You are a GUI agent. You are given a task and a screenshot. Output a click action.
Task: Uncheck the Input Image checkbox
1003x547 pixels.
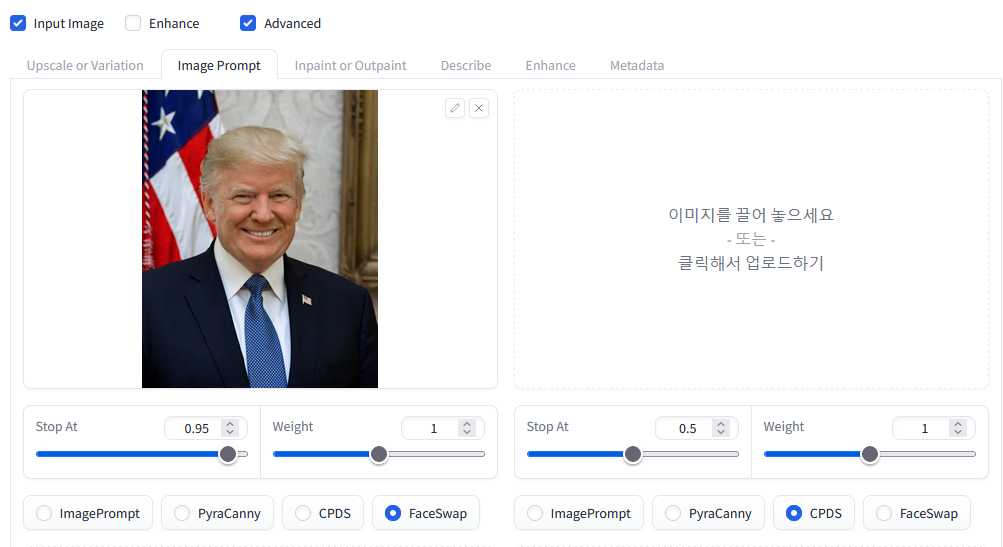18,24
